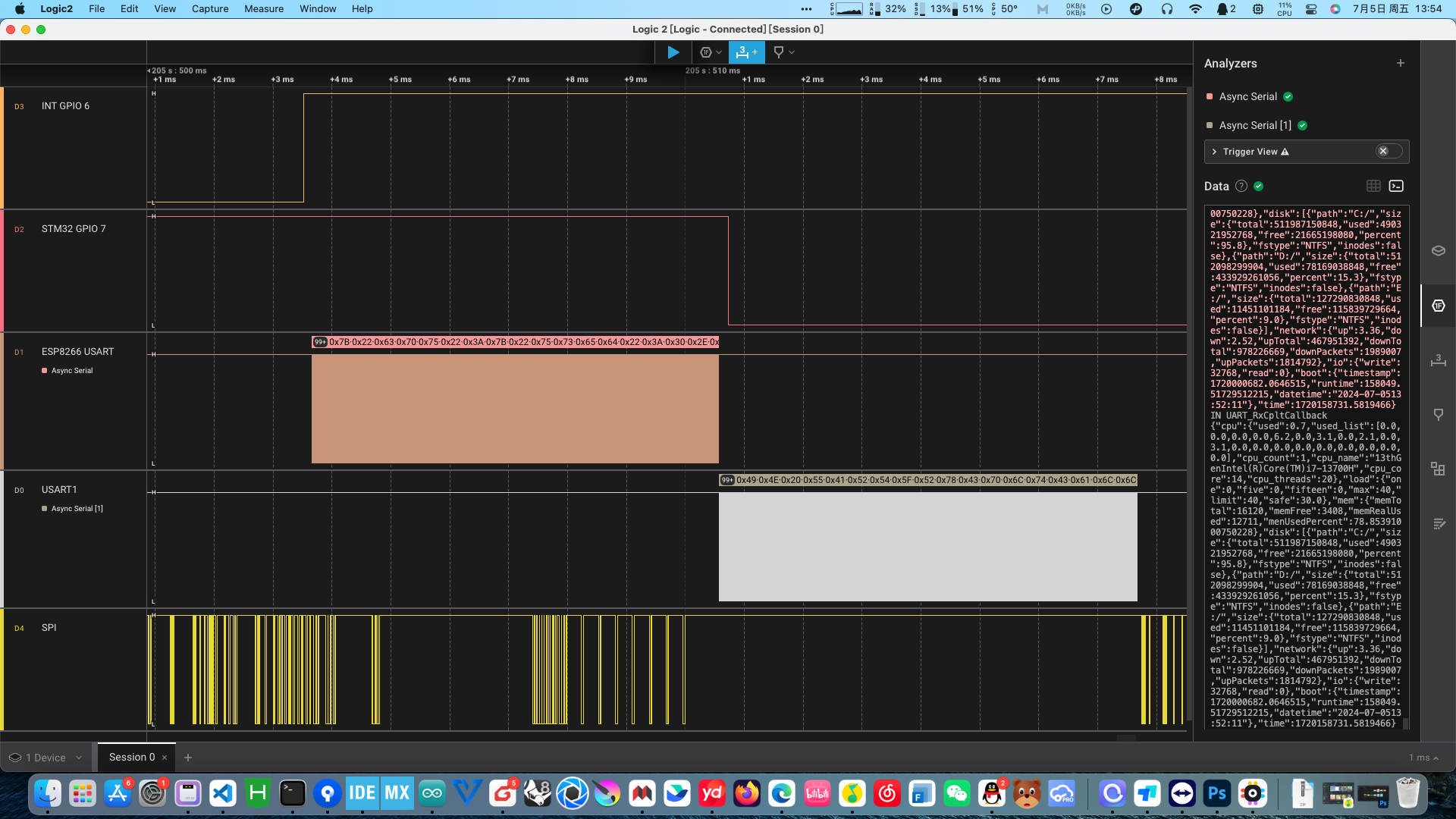This screenshot has height=819, width=1456.
Task: Open the Logic2 application menu
Action: point(56,9)
